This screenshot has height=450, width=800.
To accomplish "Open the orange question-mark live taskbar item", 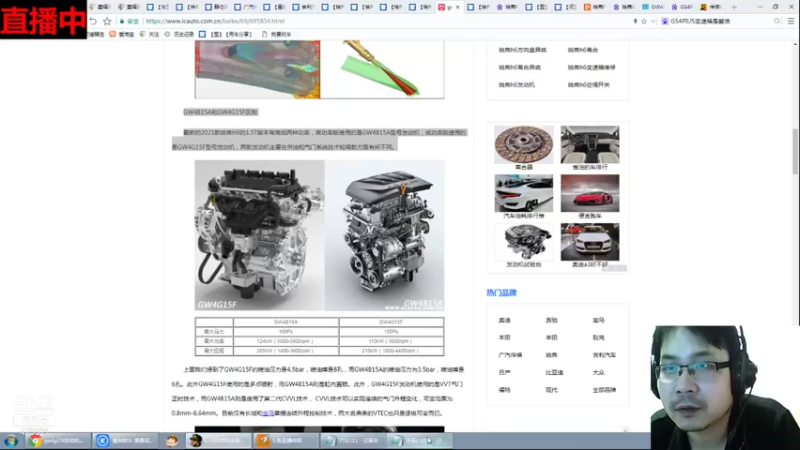I will [x=286, y=441].
